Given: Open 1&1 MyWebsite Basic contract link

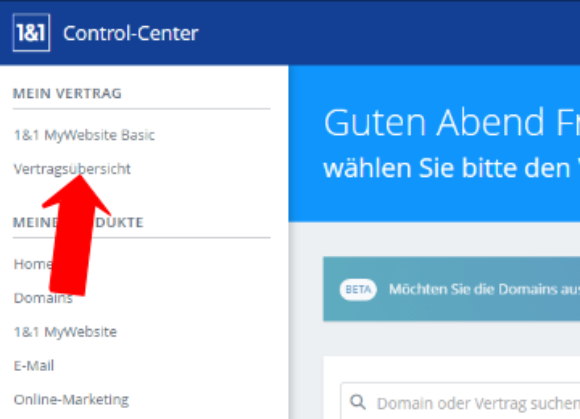Looking at the screenshot, I should [84, 135].
